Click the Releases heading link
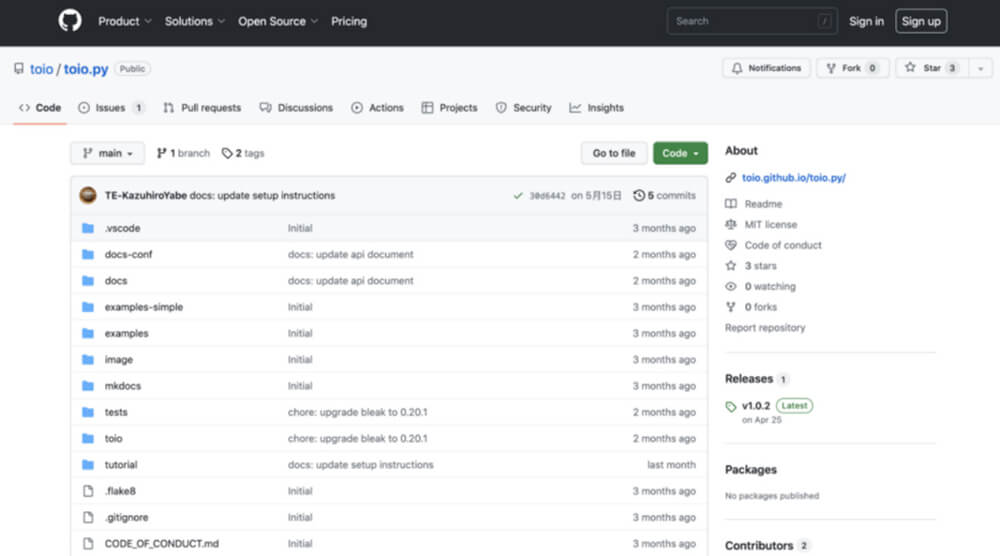This screenshot has height=556, width=1000. [749, 379]
